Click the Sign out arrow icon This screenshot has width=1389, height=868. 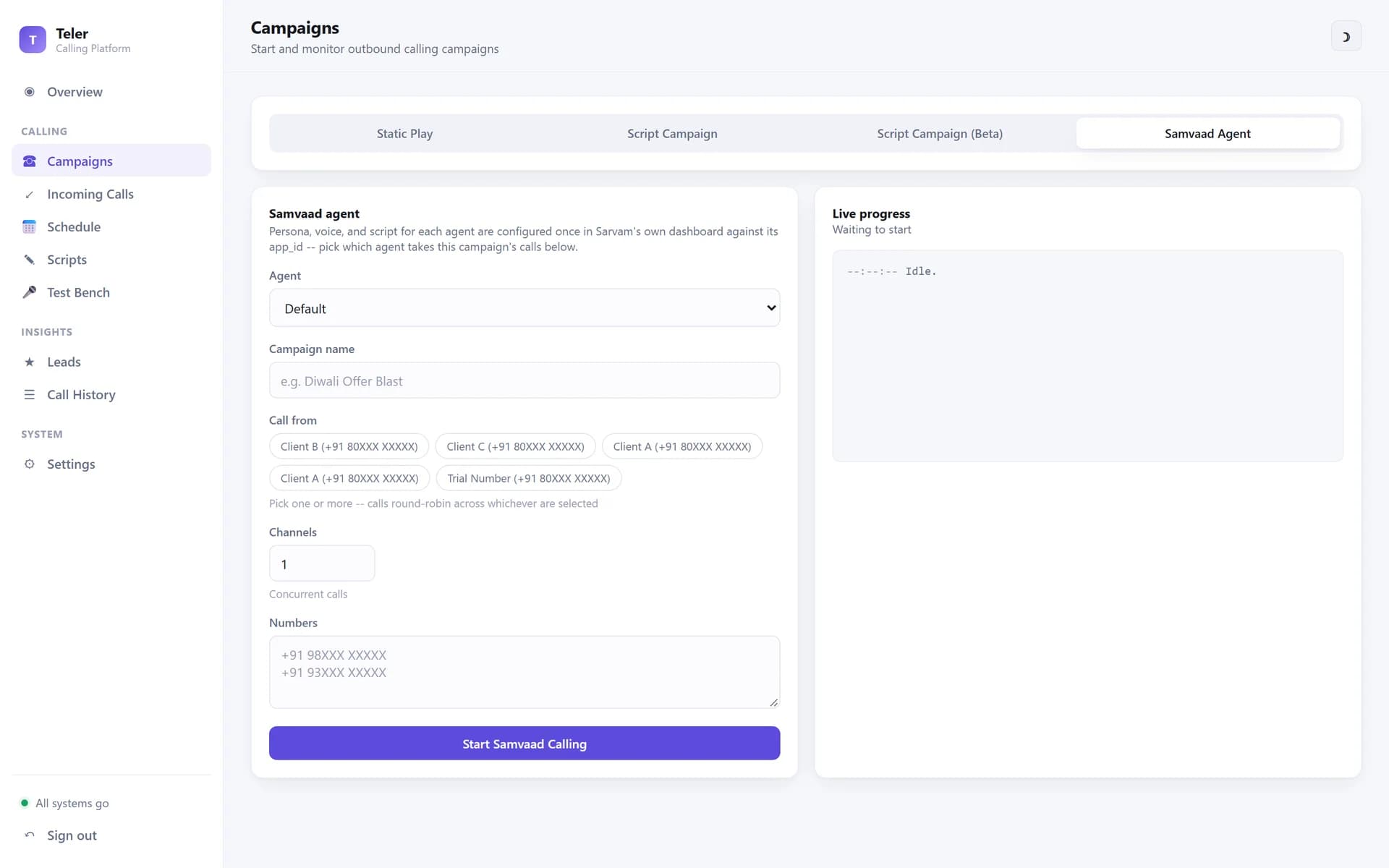pos(30,835)
